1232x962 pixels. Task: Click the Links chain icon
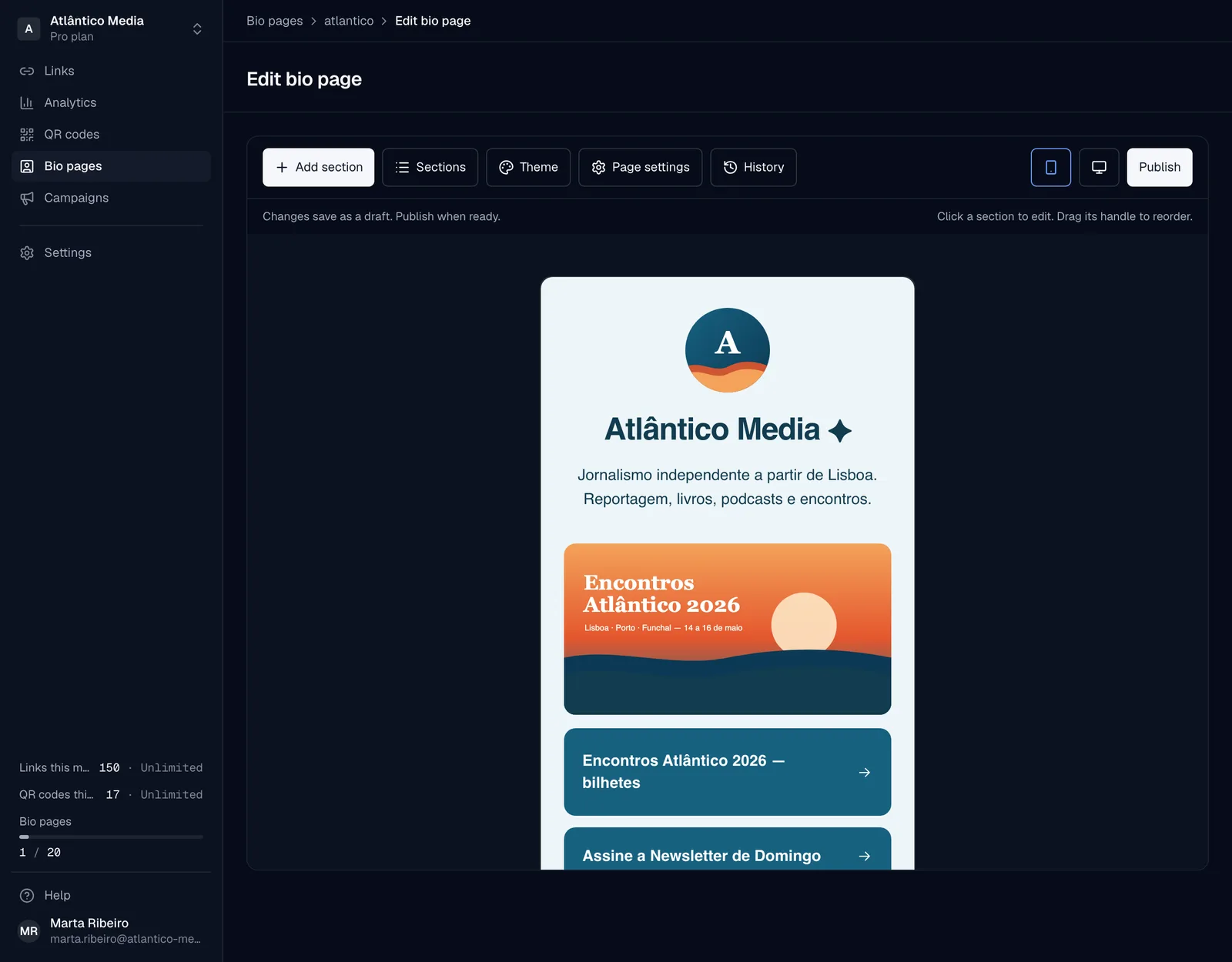pyautogui.click(x=27, y=71)
